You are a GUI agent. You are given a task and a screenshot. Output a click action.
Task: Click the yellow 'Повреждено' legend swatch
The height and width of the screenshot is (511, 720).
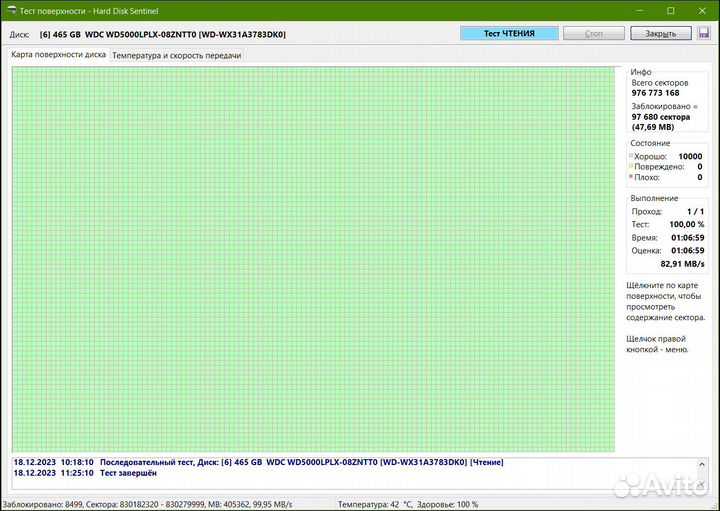click(631, 166)
